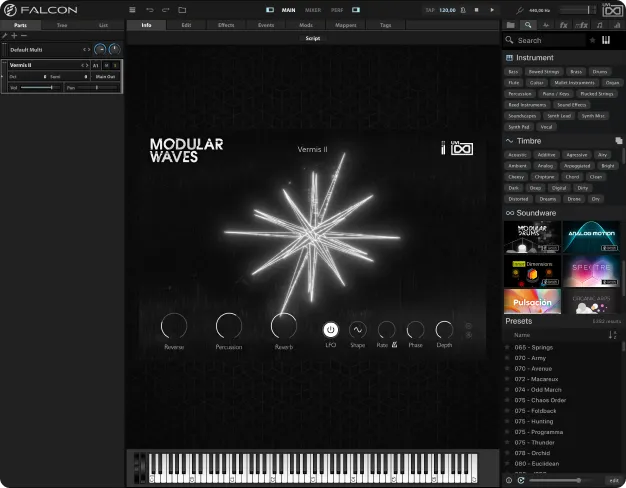The image size is (626, 488).
Task: Toggle sort order in presets Name header
Action: [613, 335]
